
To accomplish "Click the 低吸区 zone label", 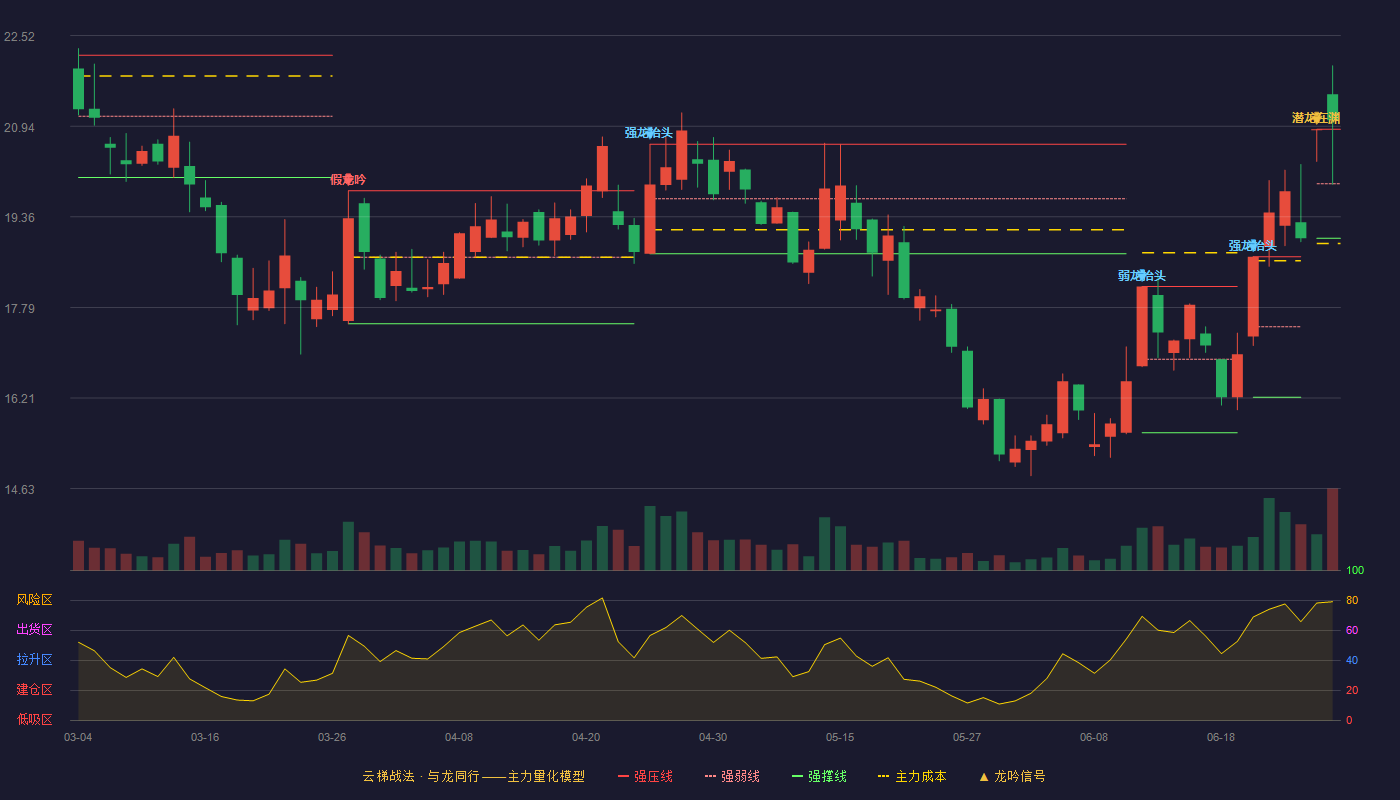I will pos(34,719).
